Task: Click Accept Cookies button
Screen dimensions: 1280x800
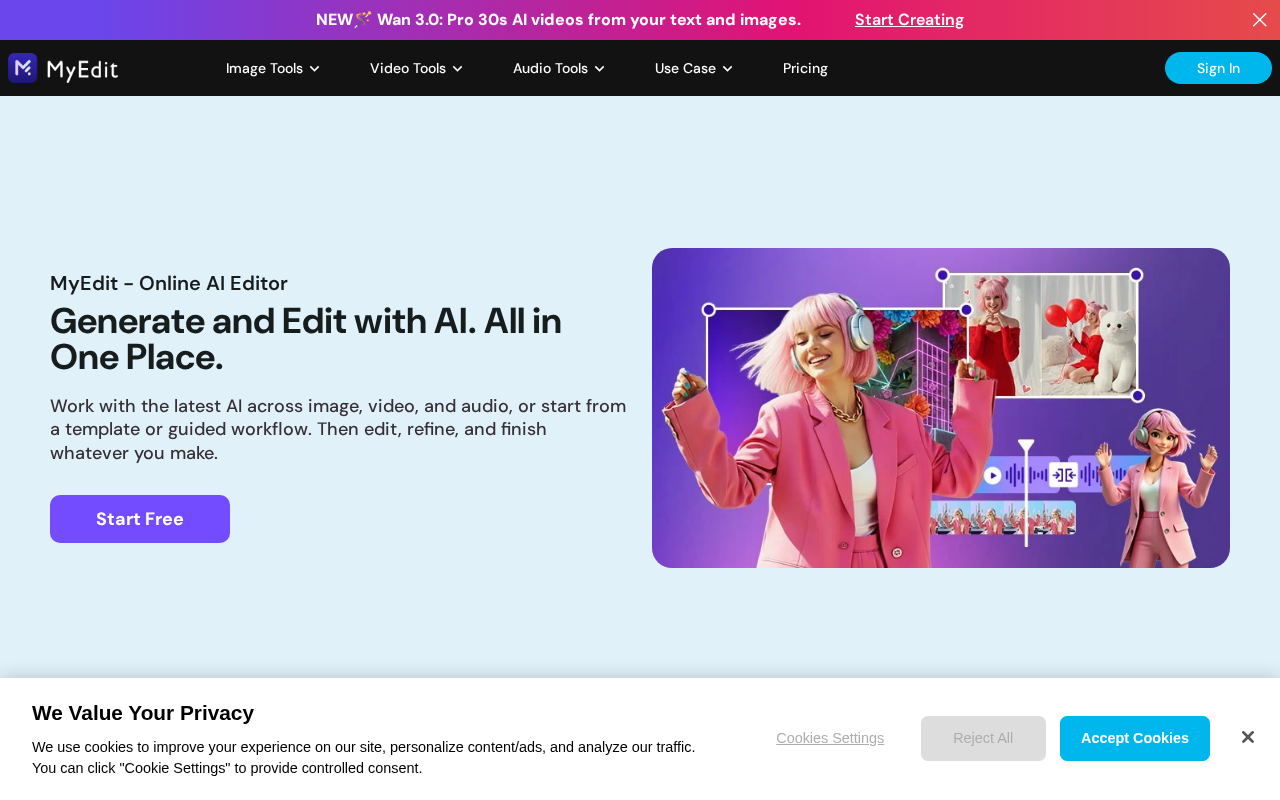Action: click(x=1135, y=738)
